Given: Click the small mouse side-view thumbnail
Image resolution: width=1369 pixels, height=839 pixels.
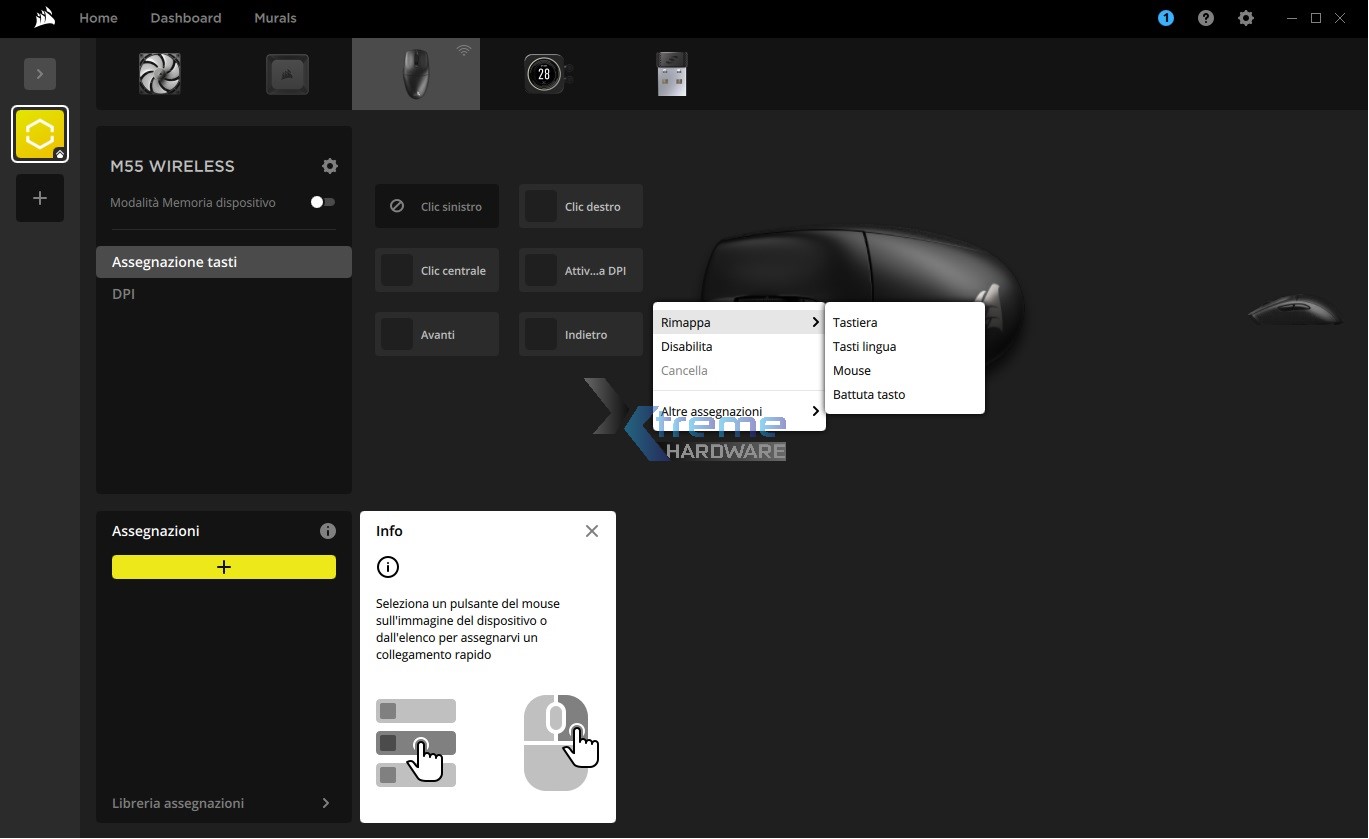Looking at the screenshot, I should [1295, 310].
